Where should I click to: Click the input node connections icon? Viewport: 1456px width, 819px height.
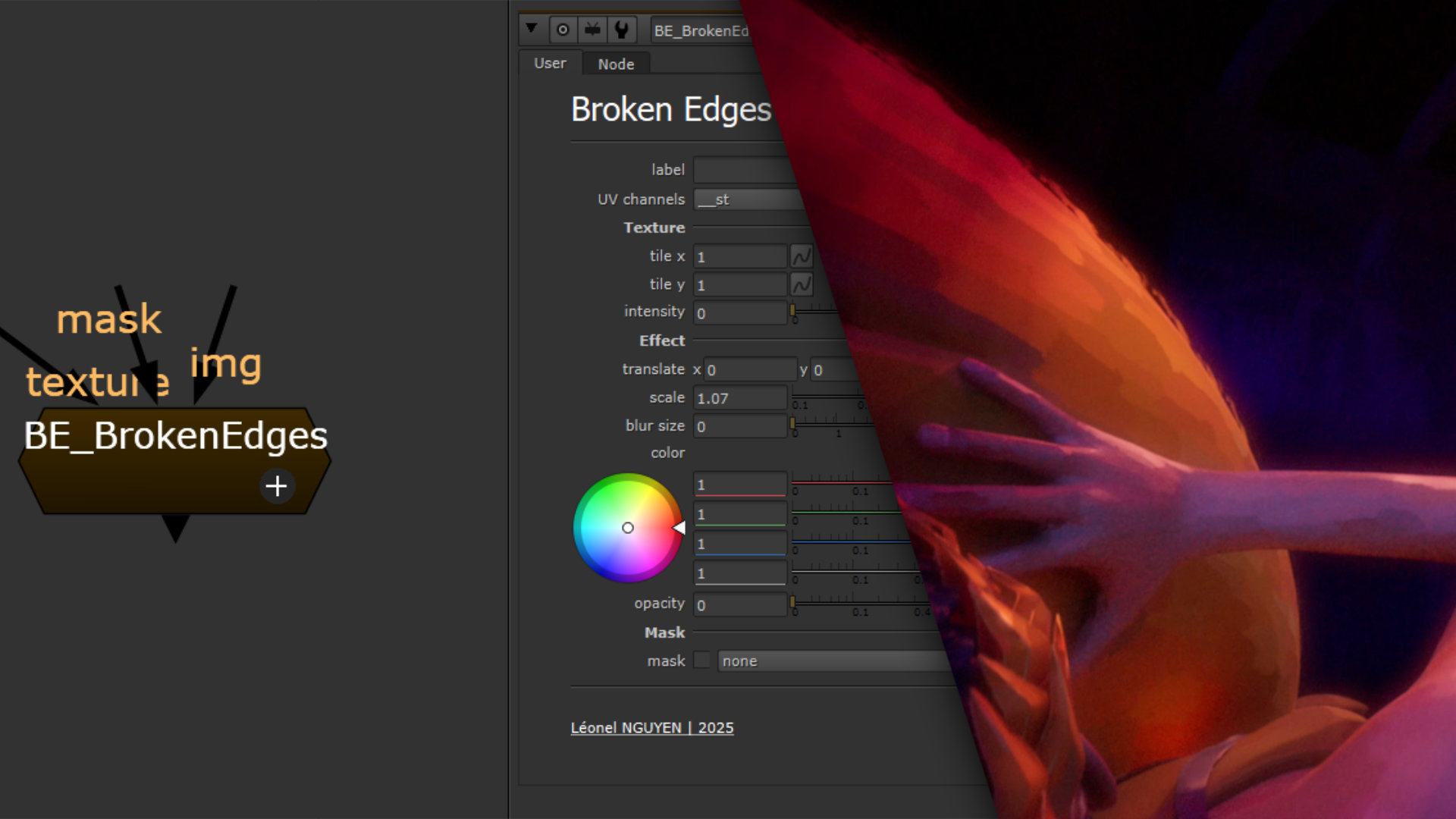(592, 30)
